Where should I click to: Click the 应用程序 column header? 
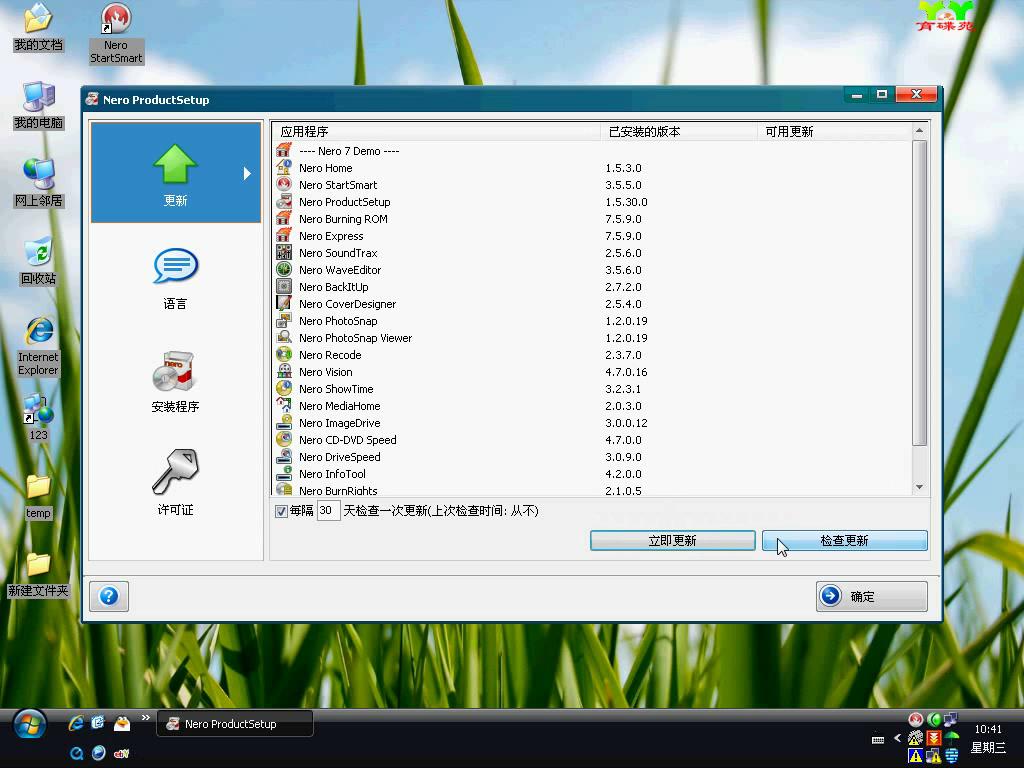[436, 132]
